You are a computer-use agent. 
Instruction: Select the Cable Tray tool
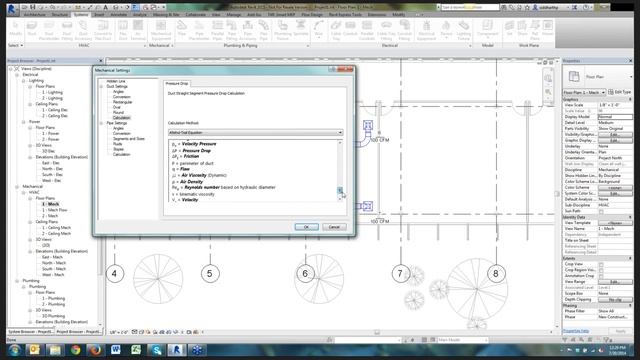(336, 30)
